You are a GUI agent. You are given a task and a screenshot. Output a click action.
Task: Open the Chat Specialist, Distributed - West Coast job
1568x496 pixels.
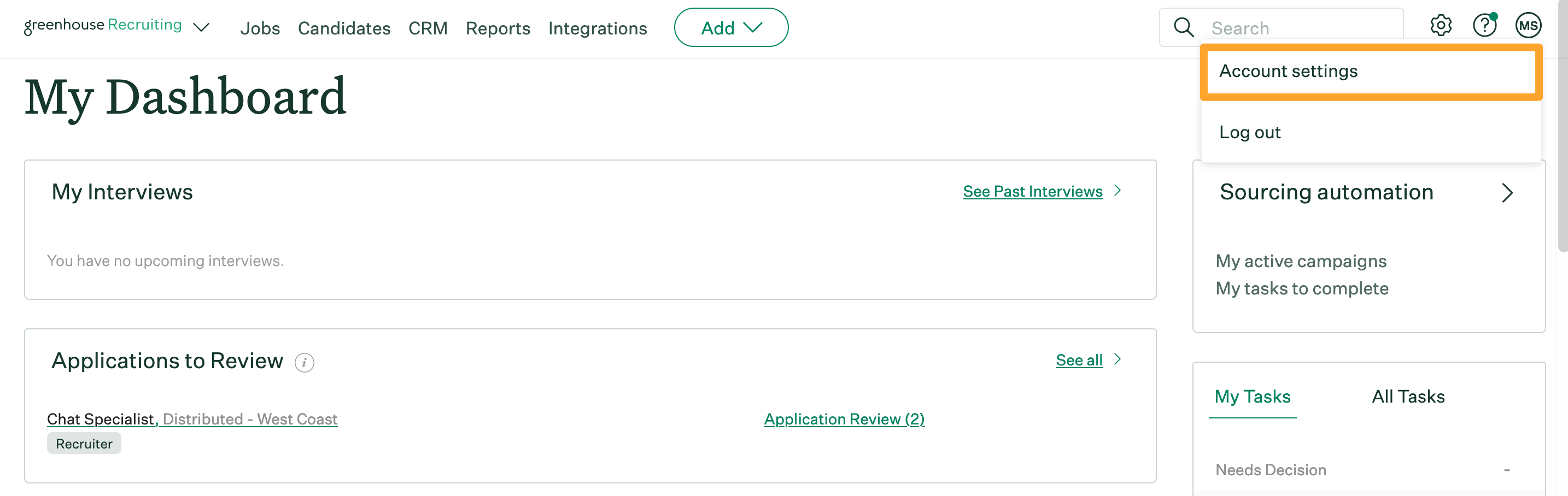coord(192,419)
